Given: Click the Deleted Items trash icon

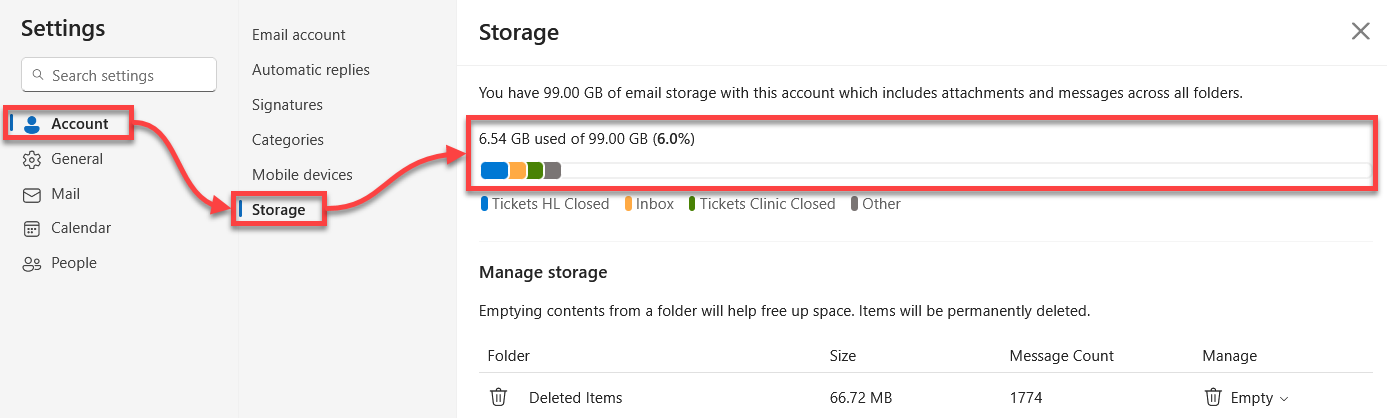Looking at the screenshot, I should click(498, 397).
